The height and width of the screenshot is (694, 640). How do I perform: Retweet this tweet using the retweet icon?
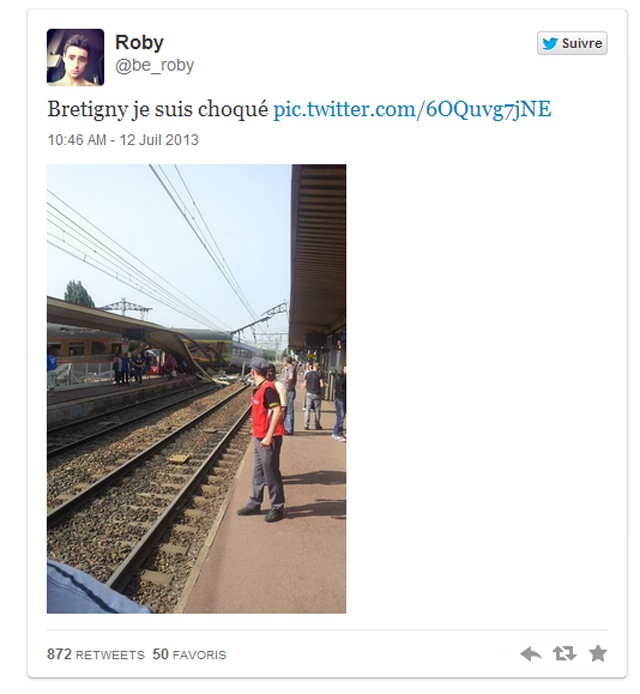pos(564,654)
